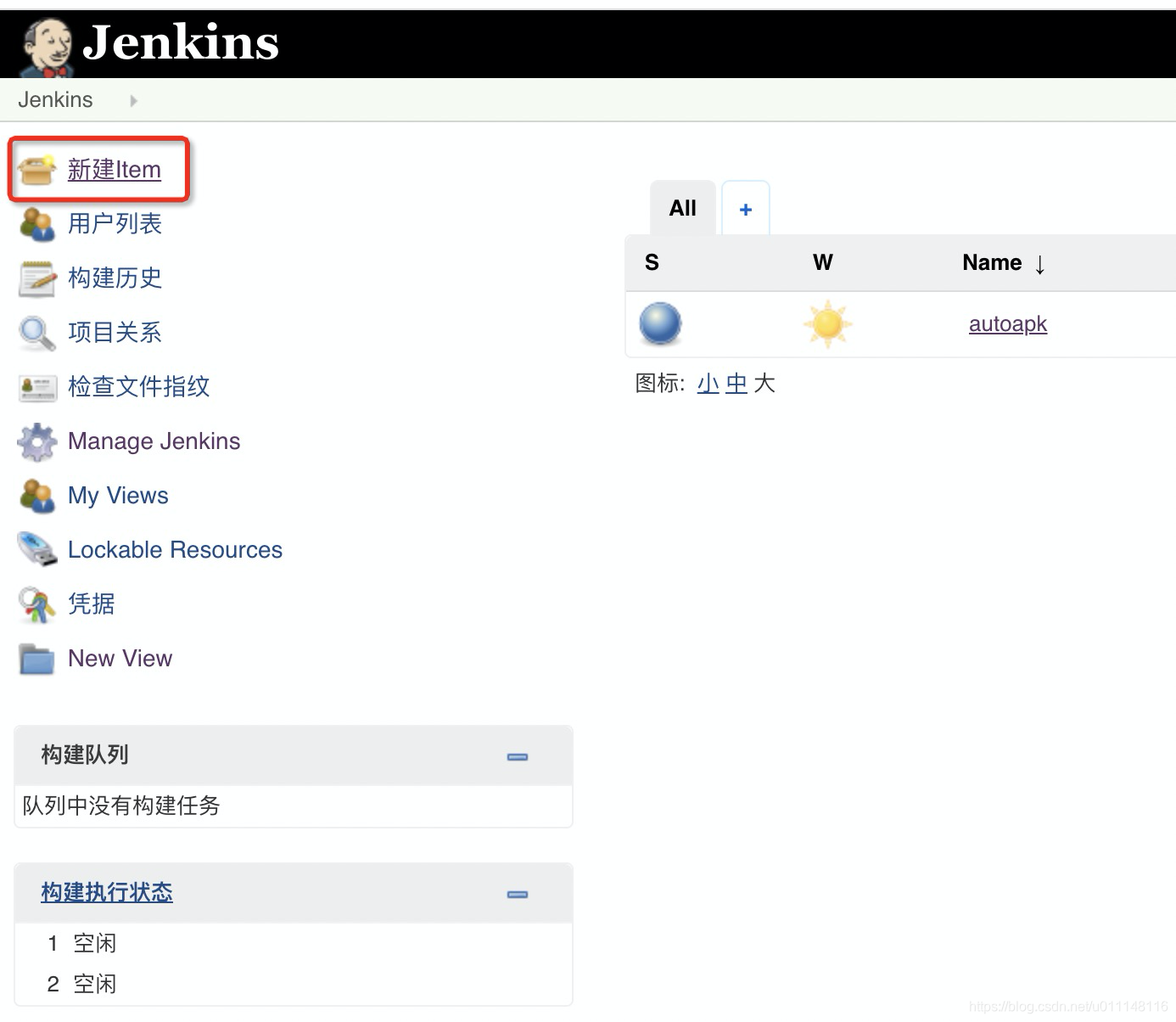The image size is (1176, 1022).
Task: Open the 检查文件指纹 link
Action: tap(138, 387)
